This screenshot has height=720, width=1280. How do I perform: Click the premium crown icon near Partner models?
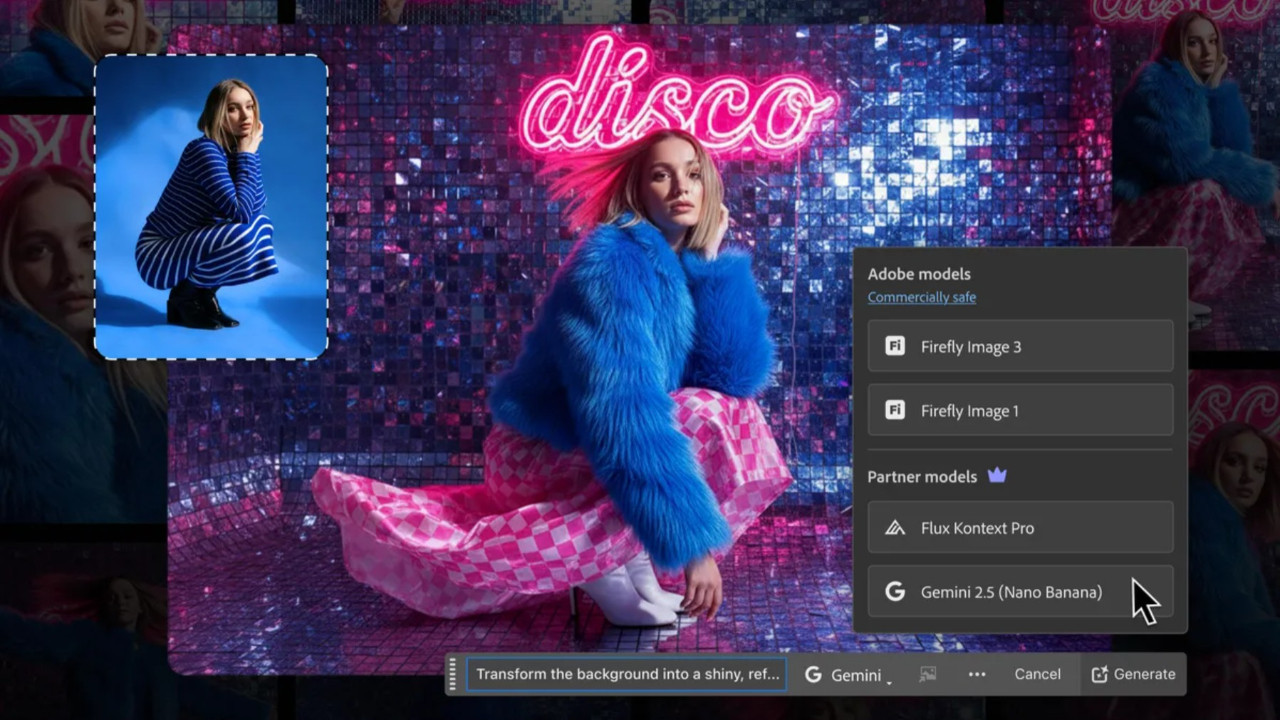tap(996, 476)
